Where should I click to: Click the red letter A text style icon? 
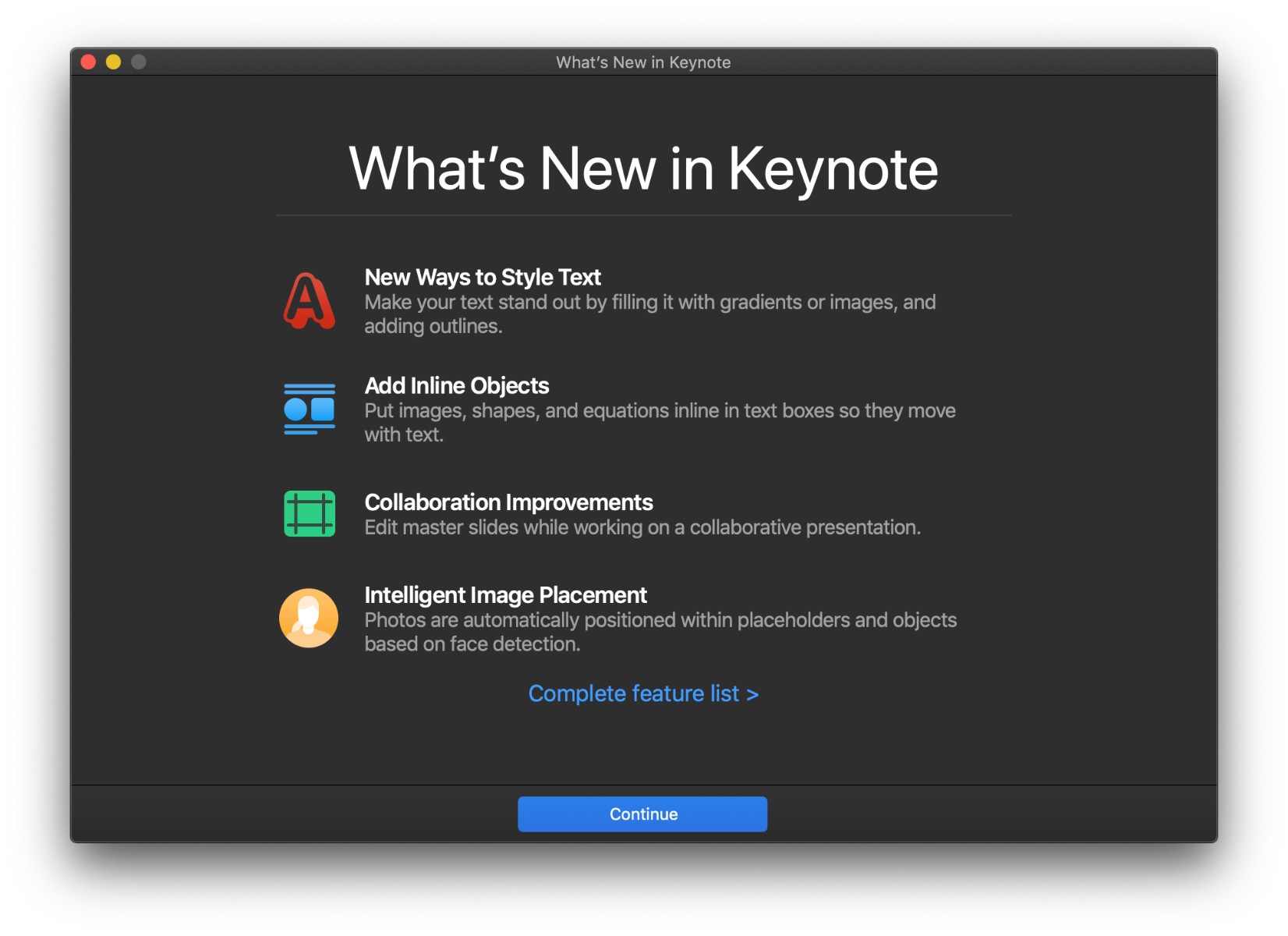(310, 300)
